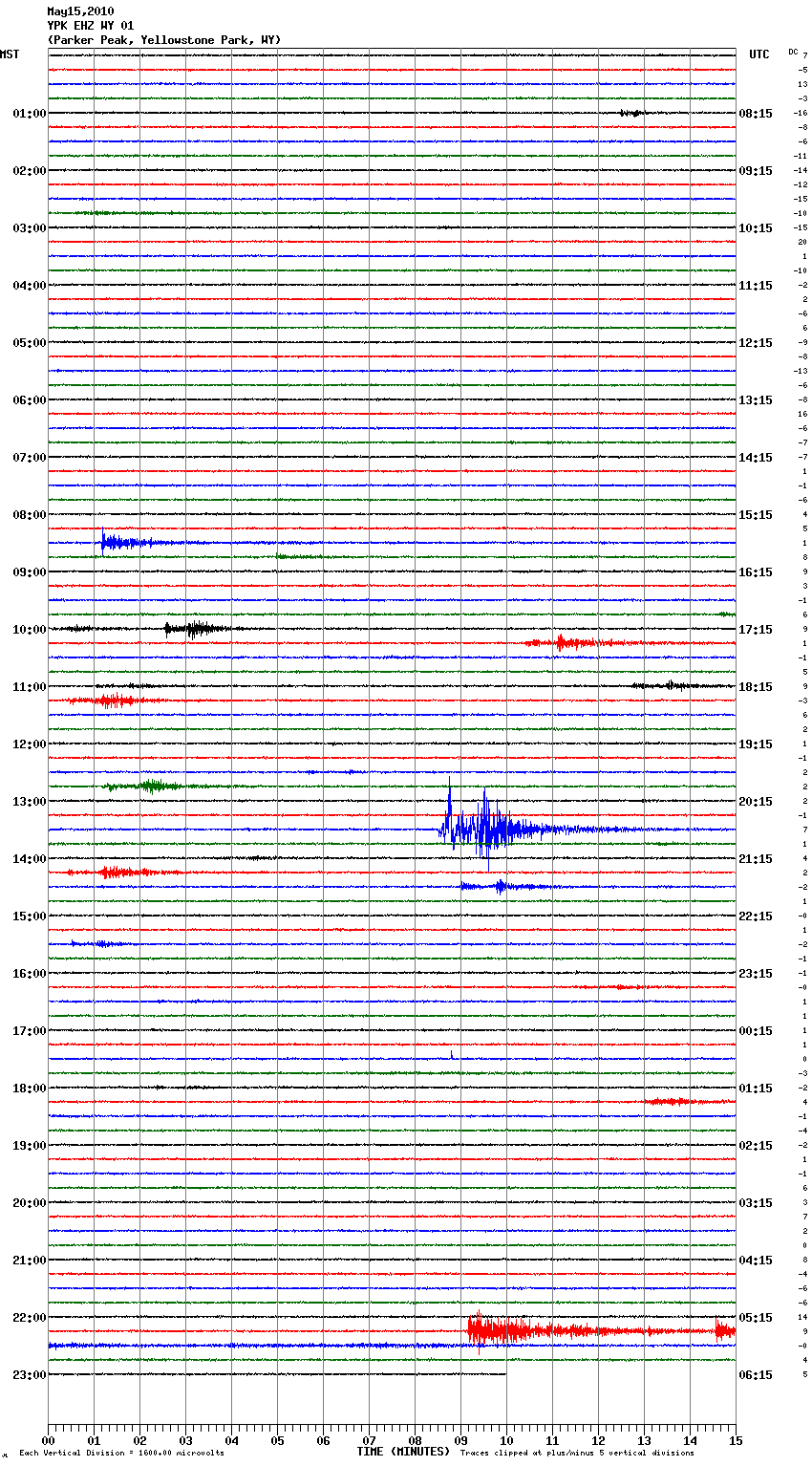Select the 20:15 UTC time label

756,801
